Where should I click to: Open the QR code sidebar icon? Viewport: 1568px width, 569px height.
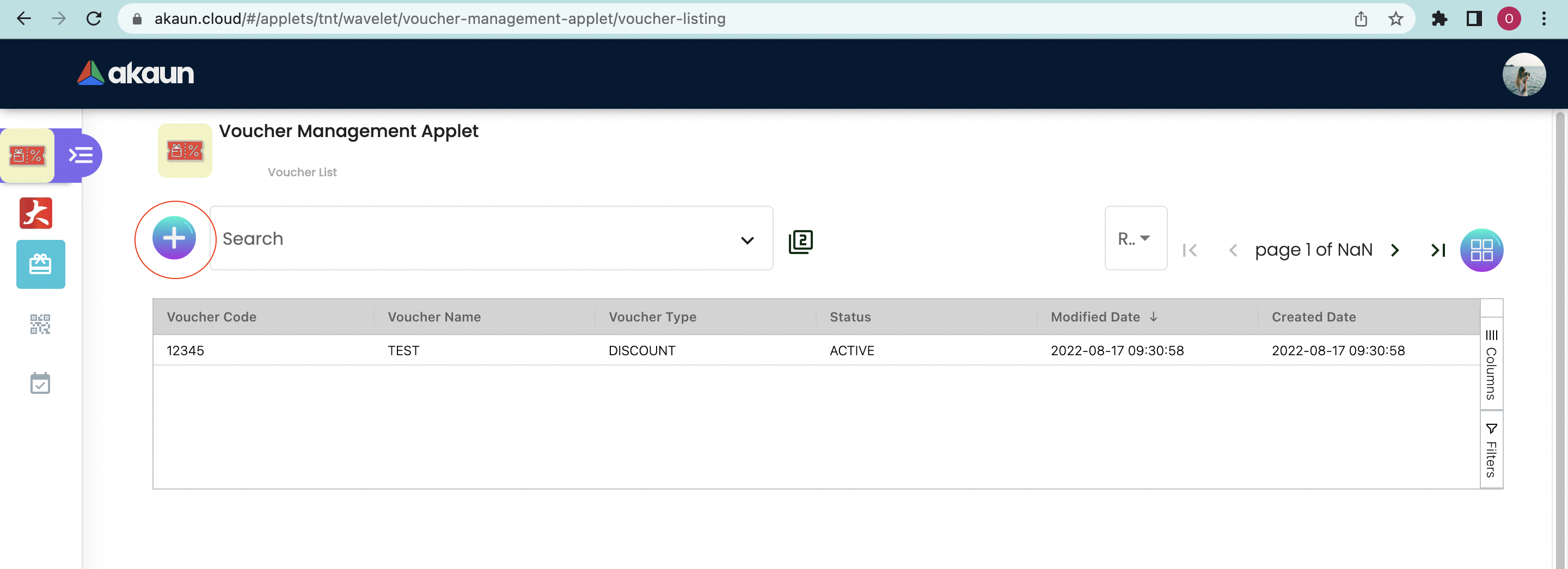[x=40, y=324]
